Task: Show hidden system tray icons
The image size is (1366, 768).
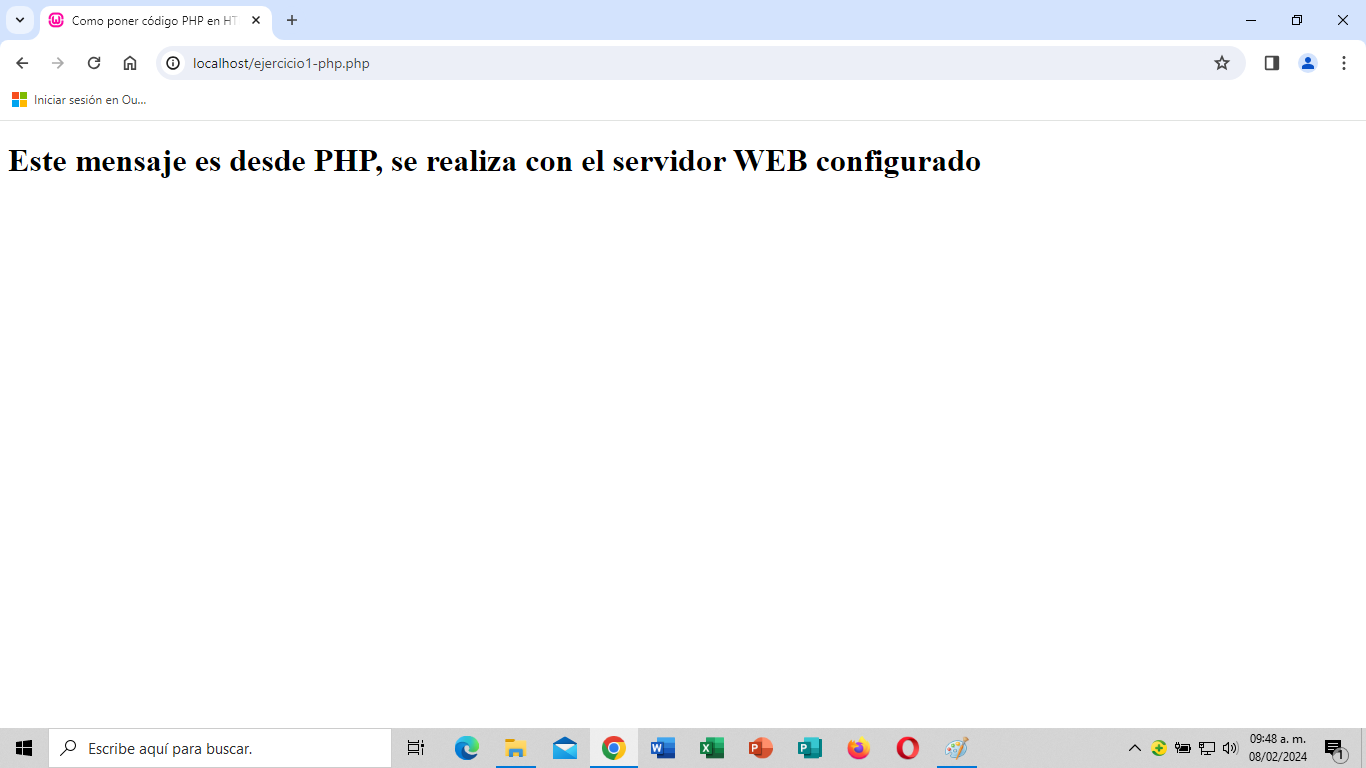Action: coord(1134,748)
